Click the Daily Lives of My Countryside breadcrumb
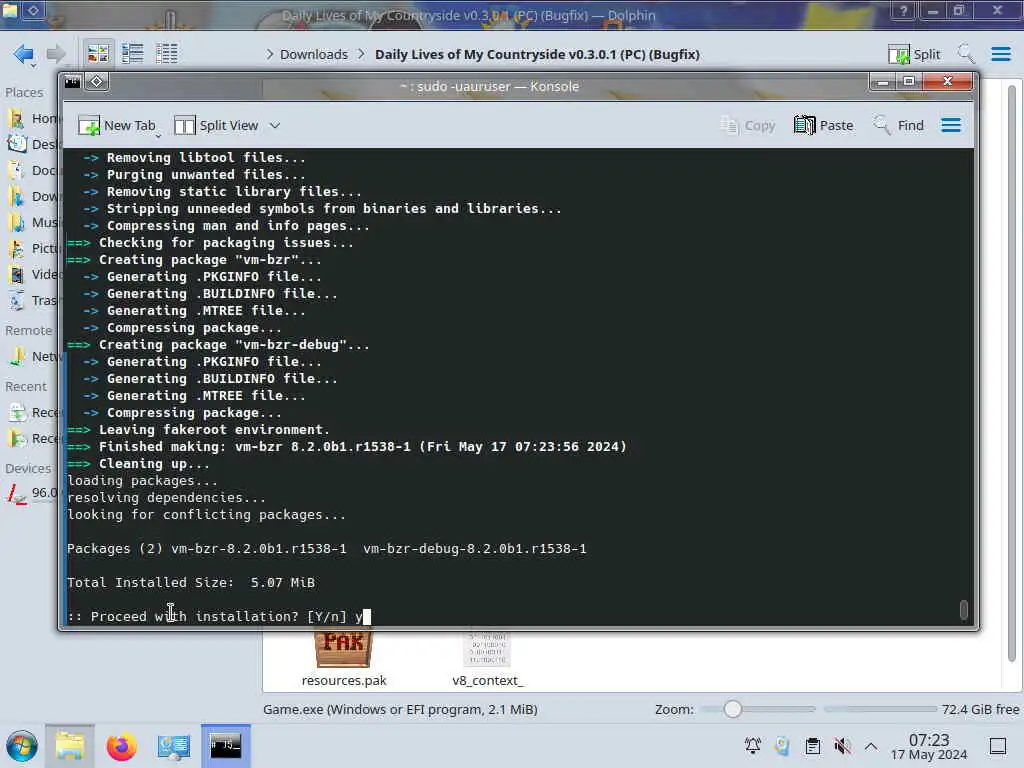The height and width of the screenshot is (768, 1024). tap(537, 54)
